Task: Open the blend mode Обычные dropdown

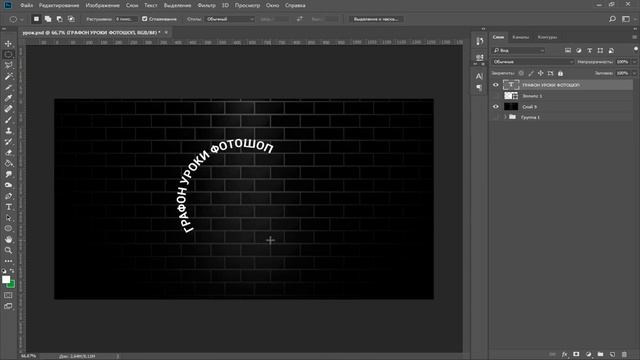Action: [533, 62]
